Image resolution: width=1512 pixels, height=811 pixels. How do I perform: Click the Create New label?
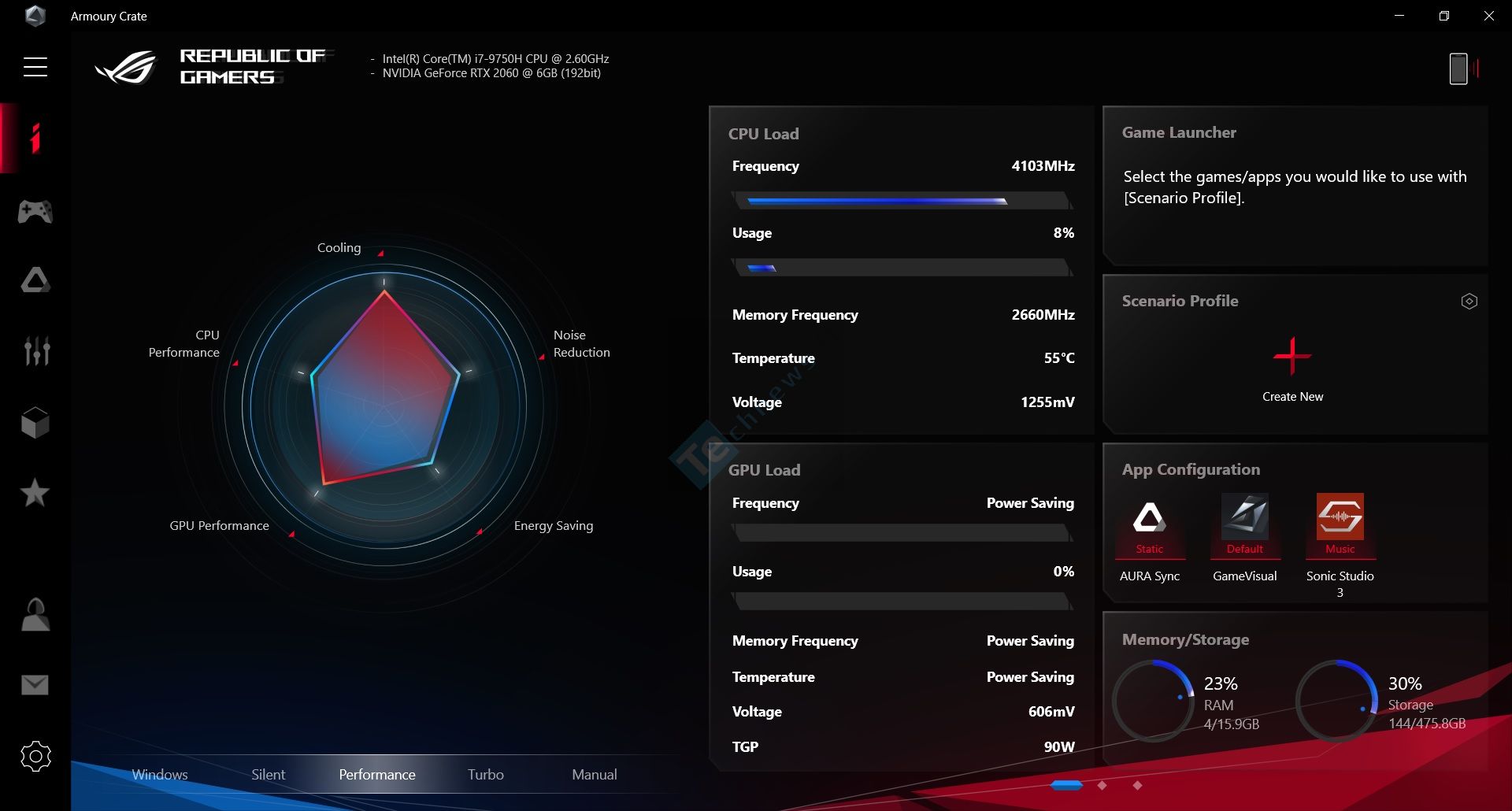pyautogui.click(x=1293, y=397)
